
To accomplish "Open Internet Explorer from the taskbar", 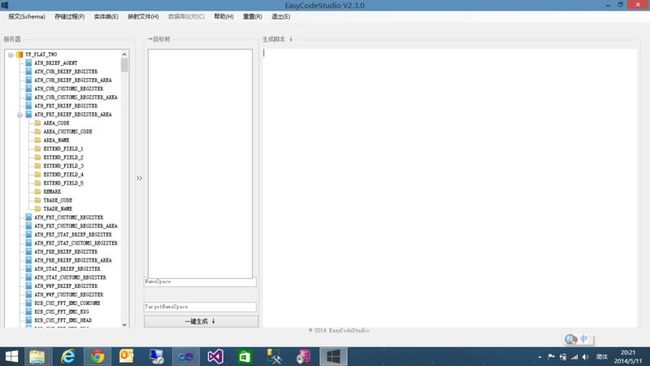I will click(68, 356).
